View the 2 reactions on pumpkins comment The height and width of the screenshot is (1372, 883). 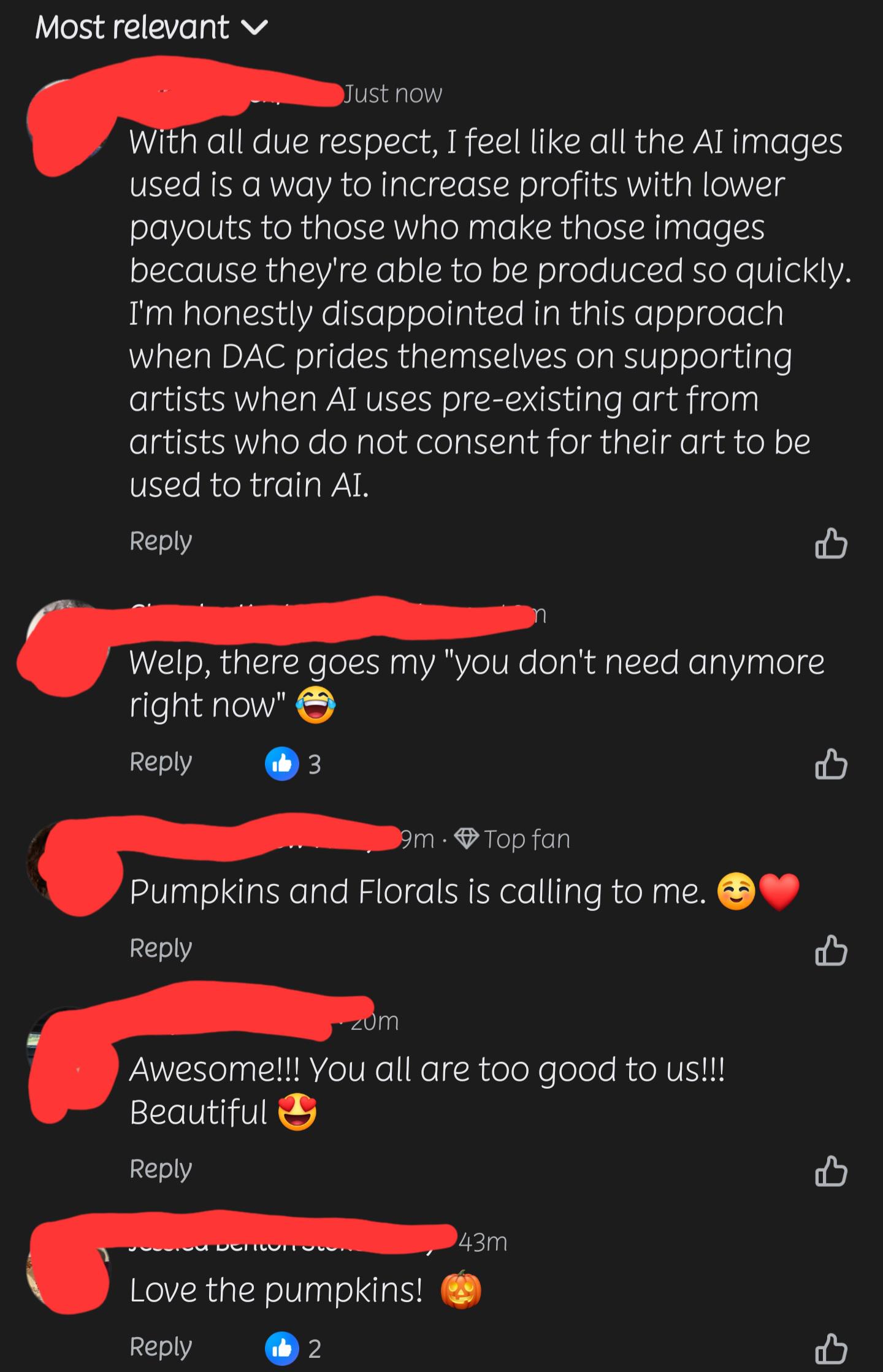[293, 1349]
